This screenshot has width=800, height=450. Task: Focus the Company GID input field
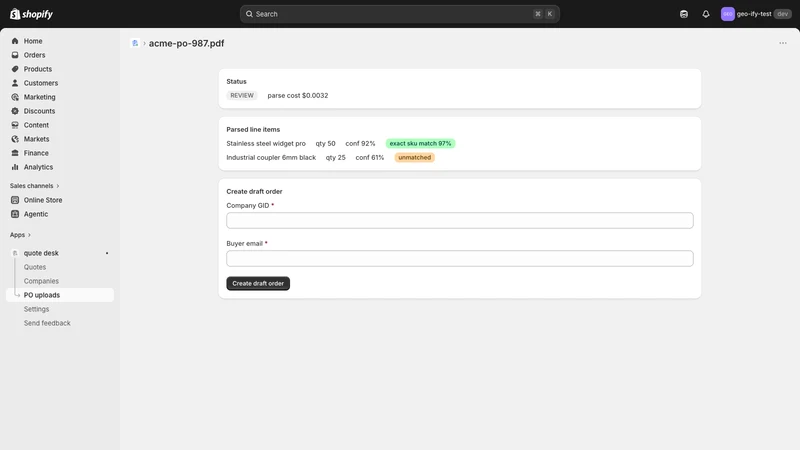[460, 220]
